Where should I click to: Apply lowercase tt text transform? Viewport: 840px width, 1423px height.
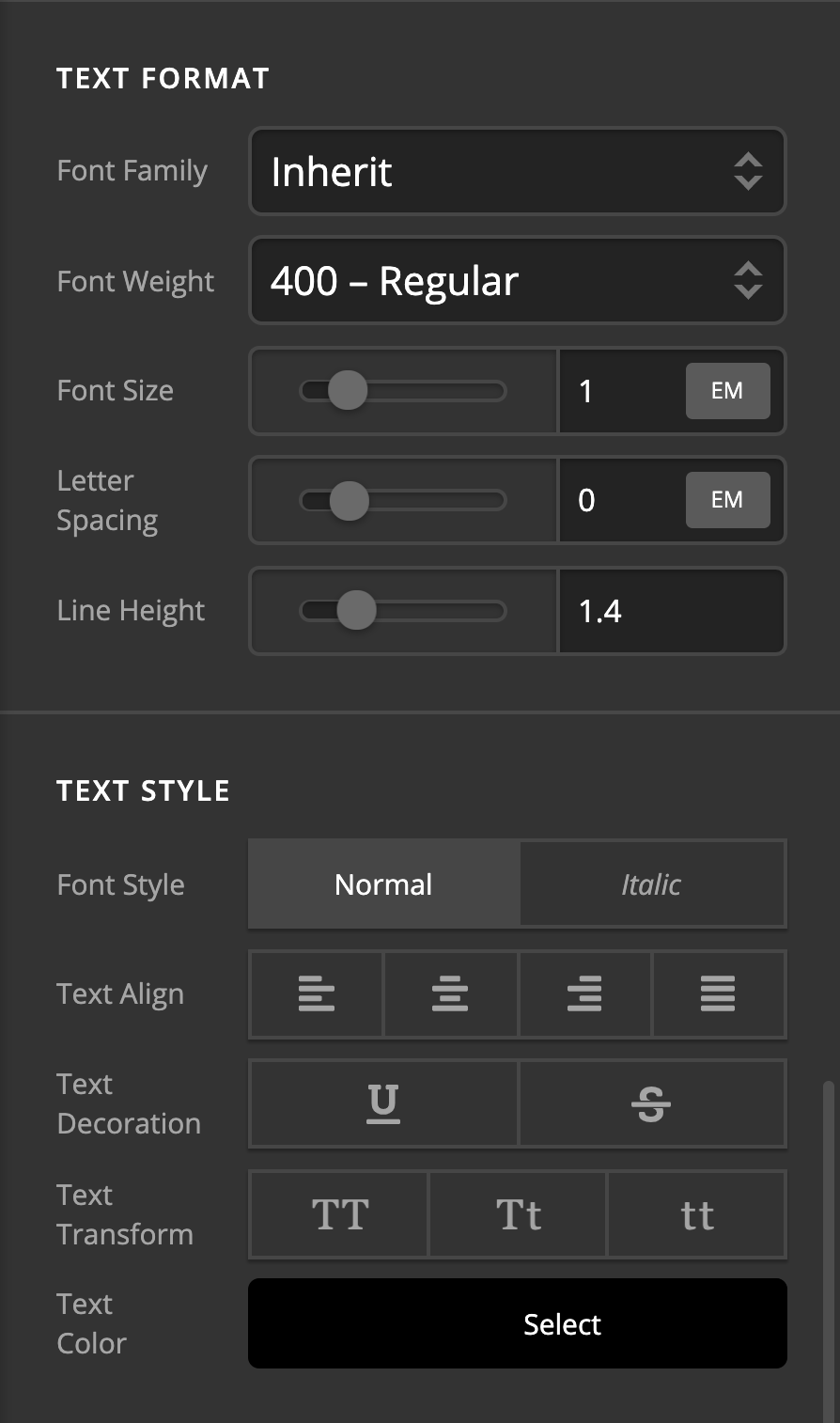696,1214
